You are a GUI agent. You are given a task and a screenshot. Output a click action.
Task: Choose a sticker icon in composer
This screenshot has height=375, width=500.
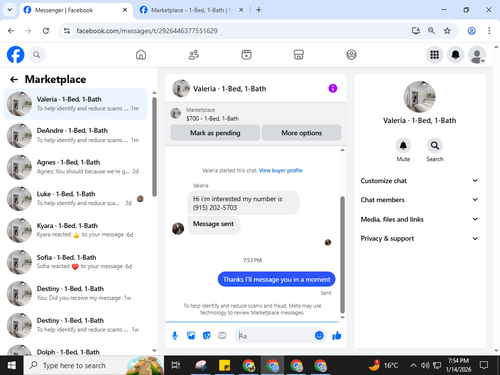pyautogui.click(x=207, y=336)
